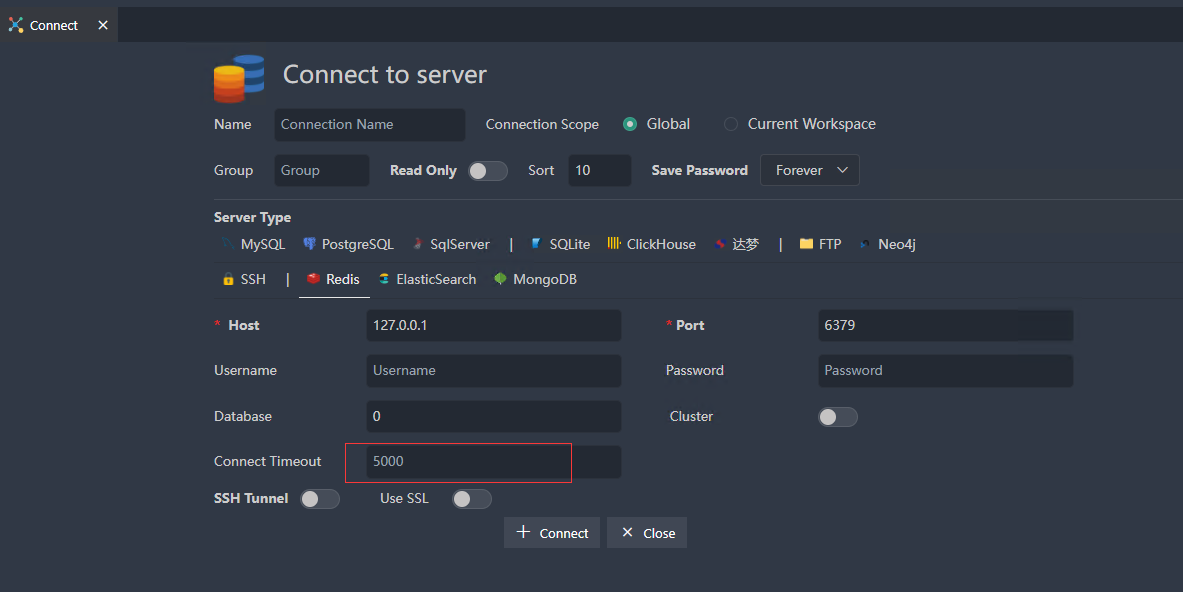Select the MySQL server type icon
This screenshot has width=1183, height=592.
(253, 243)
